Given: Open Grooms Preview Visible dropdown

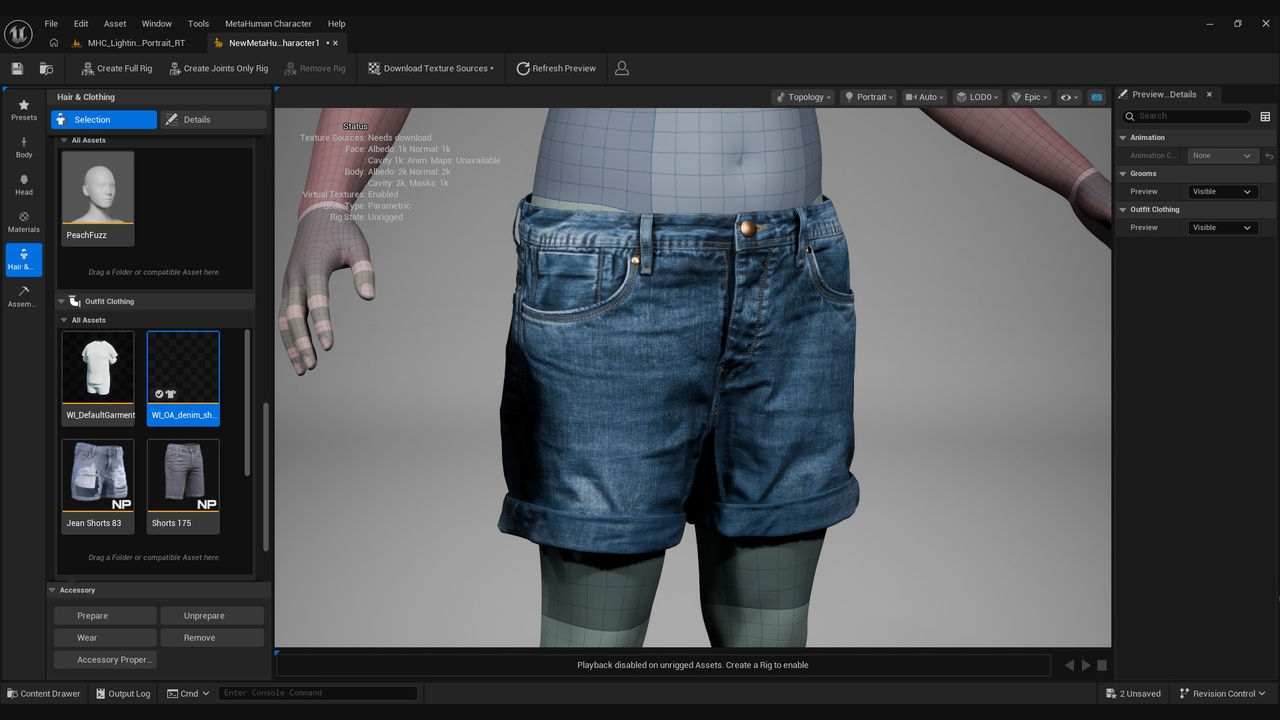Looking at the screenshot, I should point(1222,192).
